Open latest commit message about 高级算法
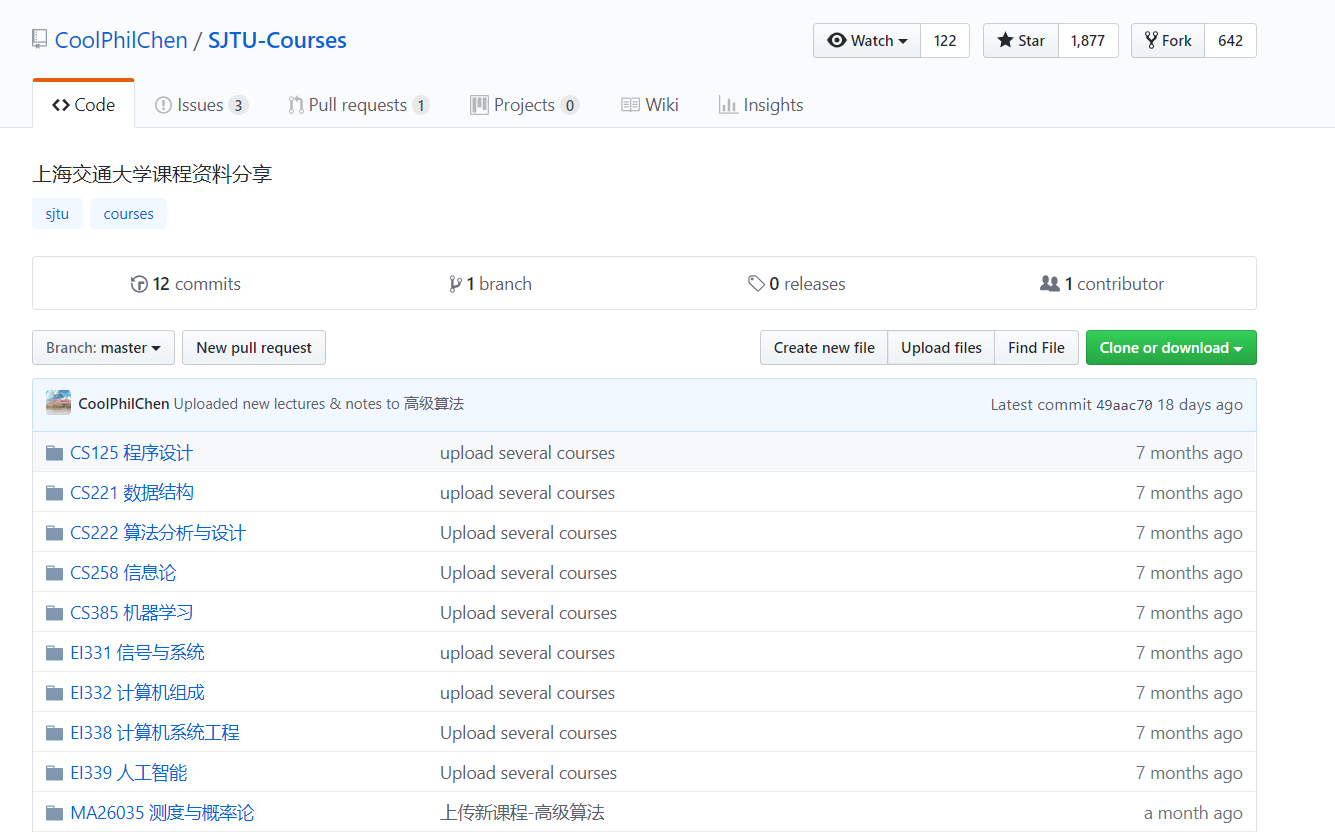The height and width of the screenshot is (832, 1335). click(319, 404)
